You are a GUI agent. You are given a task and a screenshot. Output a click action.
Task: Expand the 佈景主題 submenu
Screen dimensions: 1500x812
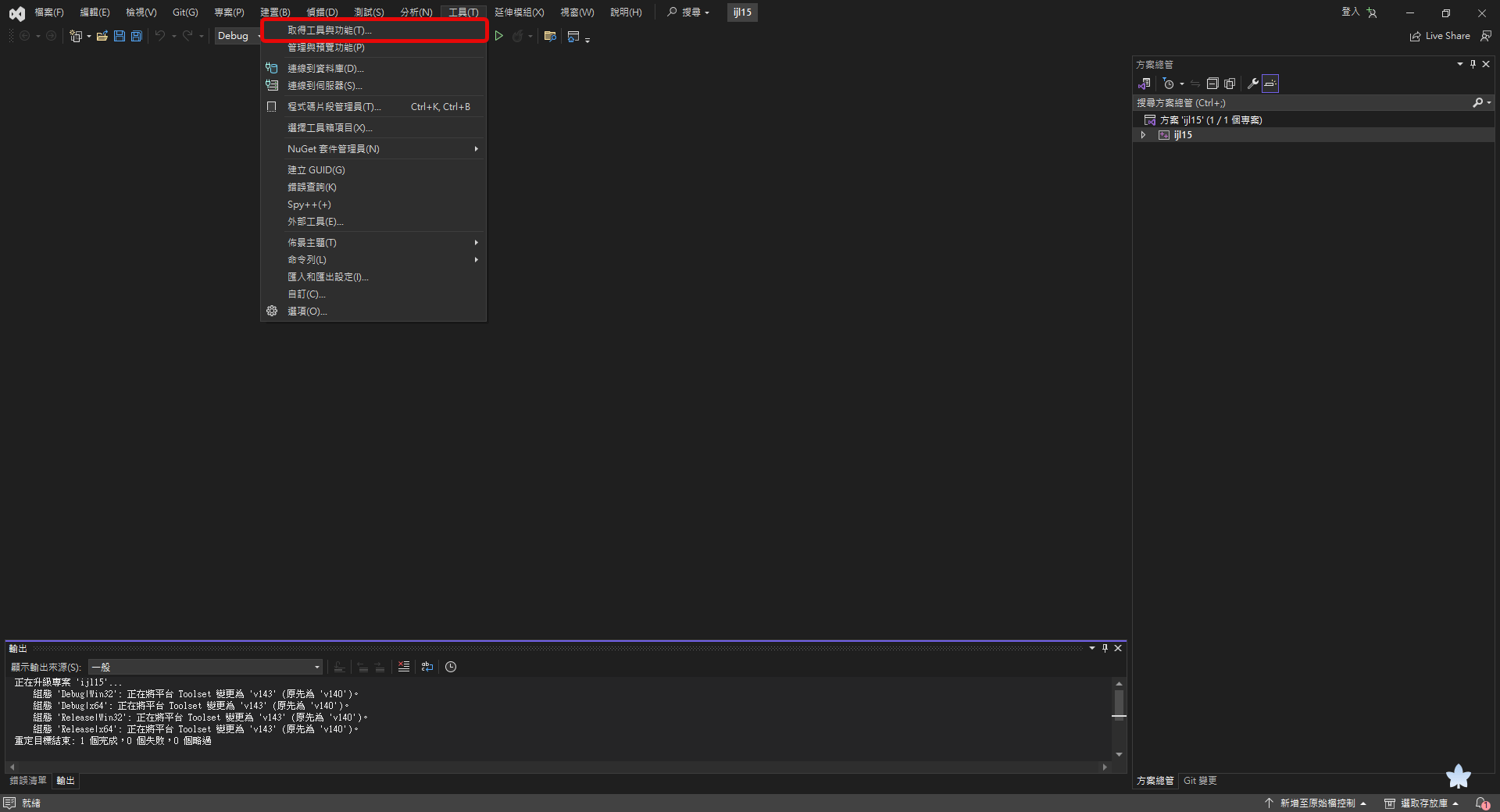pos(373,242)
